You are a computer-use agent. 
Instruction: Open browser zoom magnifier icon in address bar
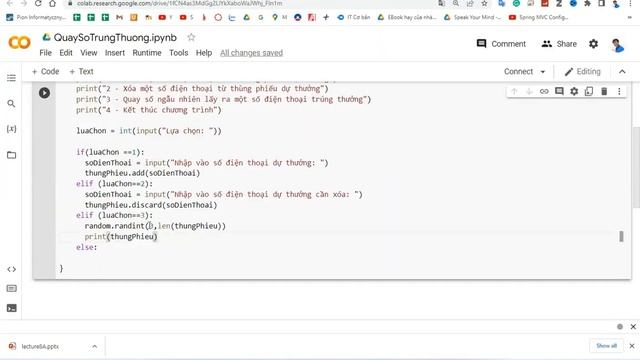tap(456, 3)
